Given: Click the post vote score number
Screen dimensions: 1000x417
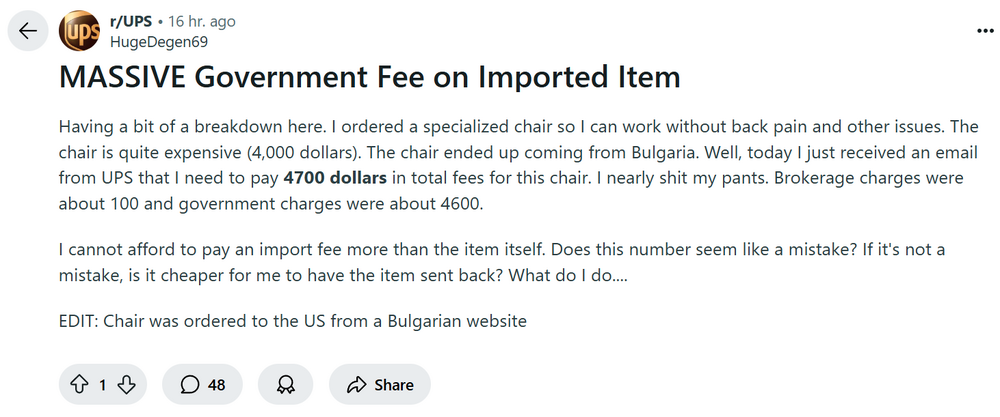Looking at the screenshot, I should pos(103,384).
